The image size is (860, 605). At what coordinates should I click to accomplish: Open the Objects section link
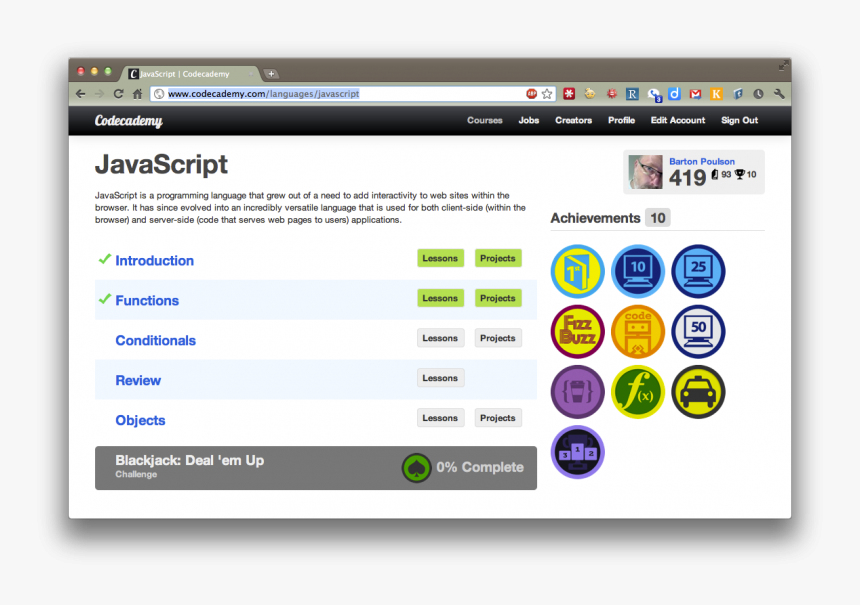140,421
